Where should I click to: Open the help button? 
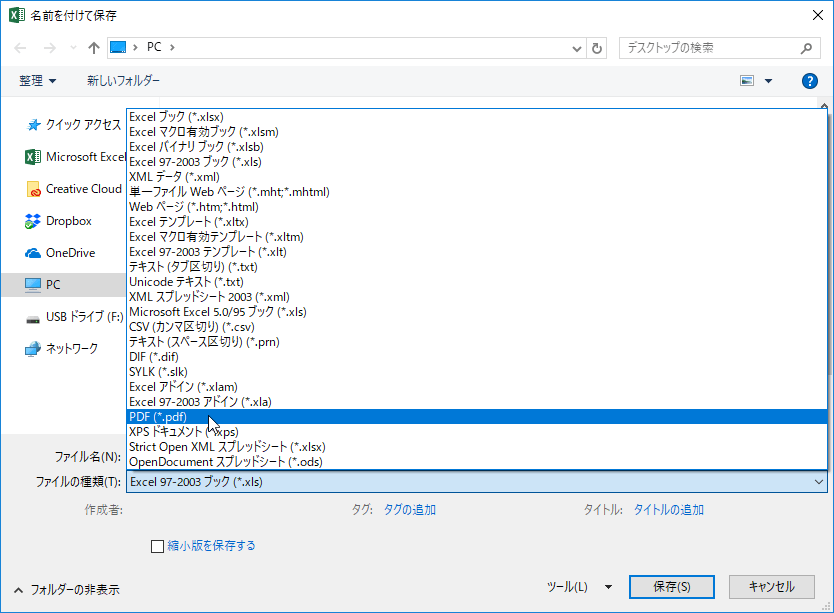point(810,81)
